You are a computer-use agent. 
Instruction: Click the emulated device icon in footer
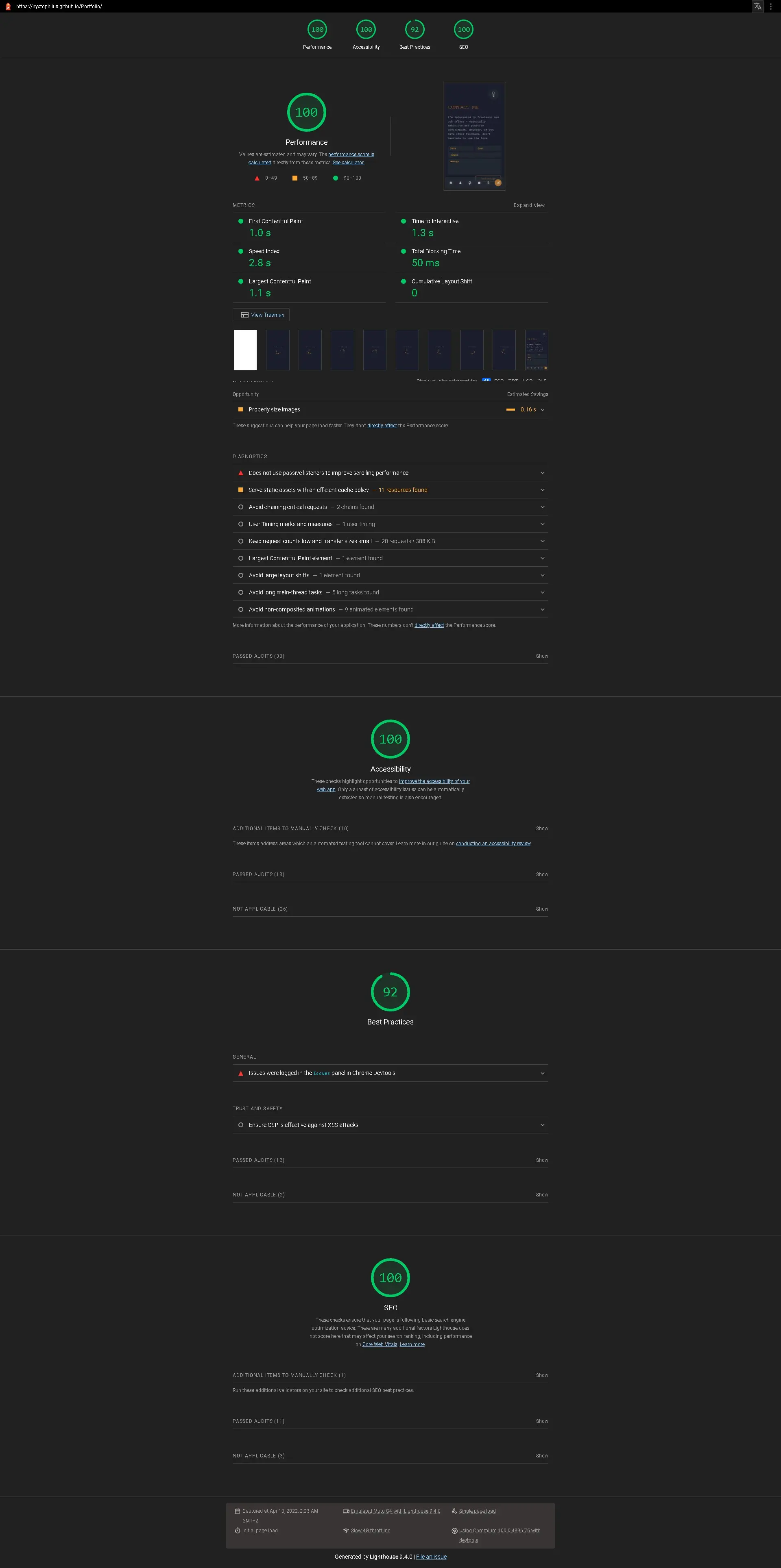[x=346, y=1511]
